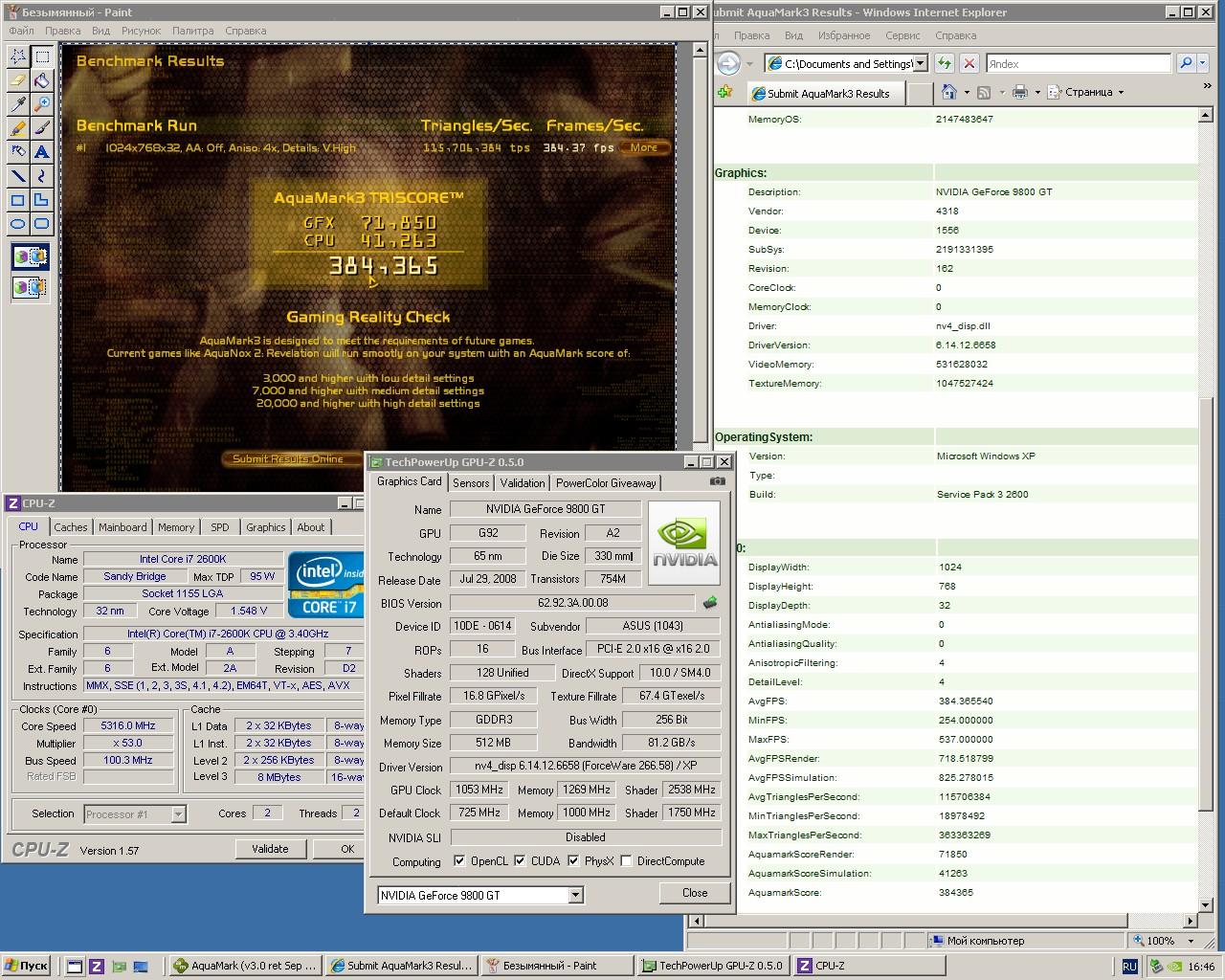This screenshot has height=980, width=1225.
Task: Click the RU language indicator in tray
Action: (x=1130, y=967)
